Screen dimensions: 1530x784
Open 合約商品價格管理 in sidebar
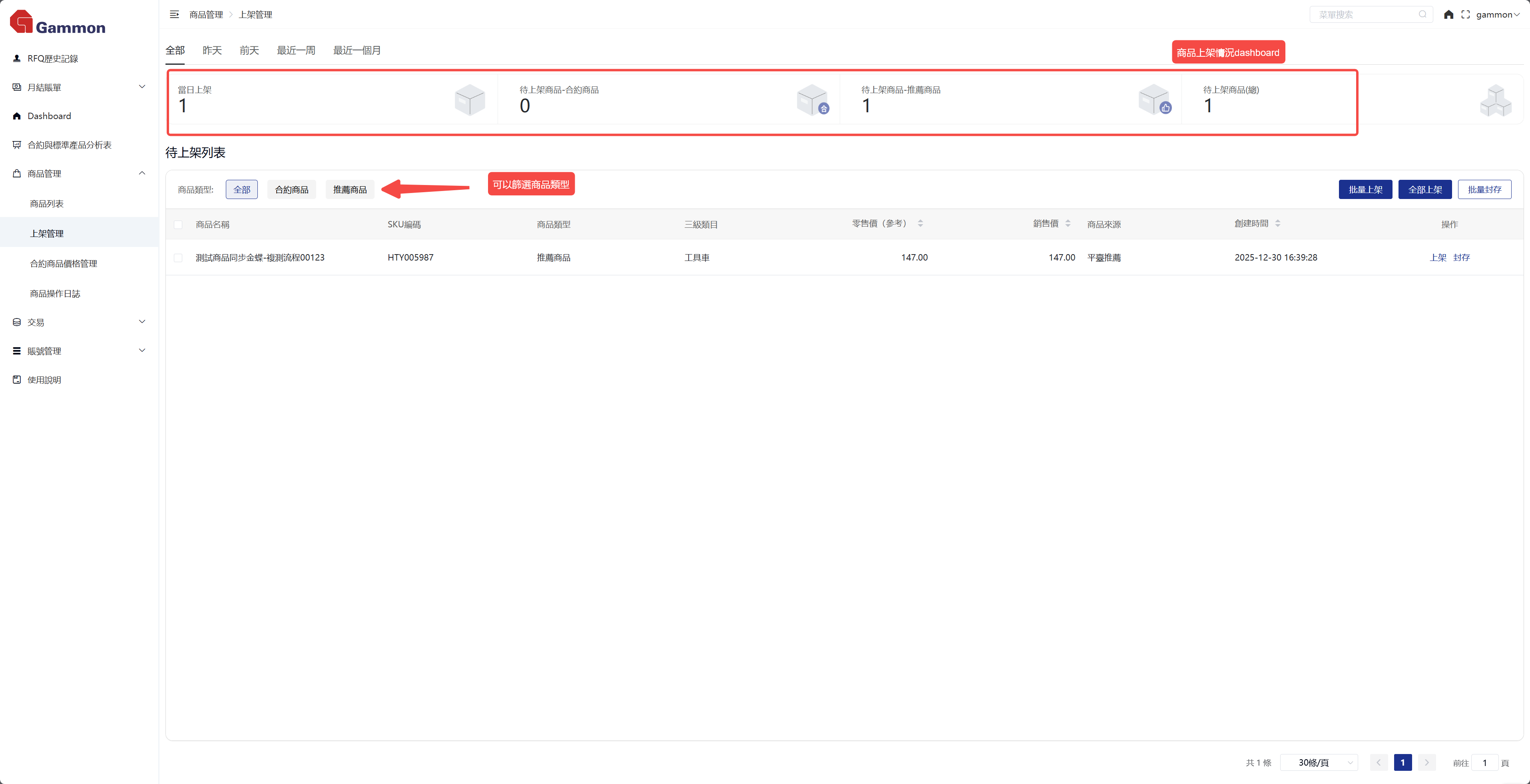click(x=64, y=264)
